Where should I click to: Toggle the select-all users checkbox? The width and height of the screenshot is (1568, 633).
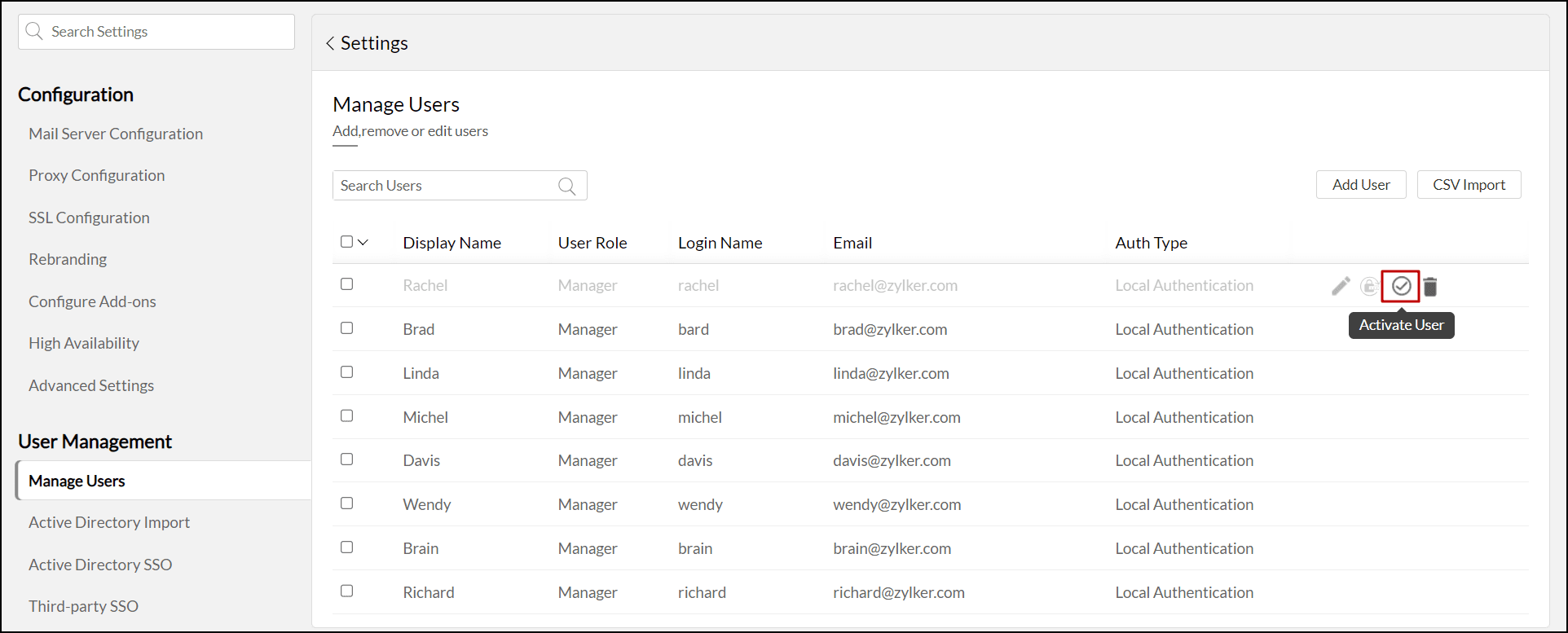coord(346,242)
